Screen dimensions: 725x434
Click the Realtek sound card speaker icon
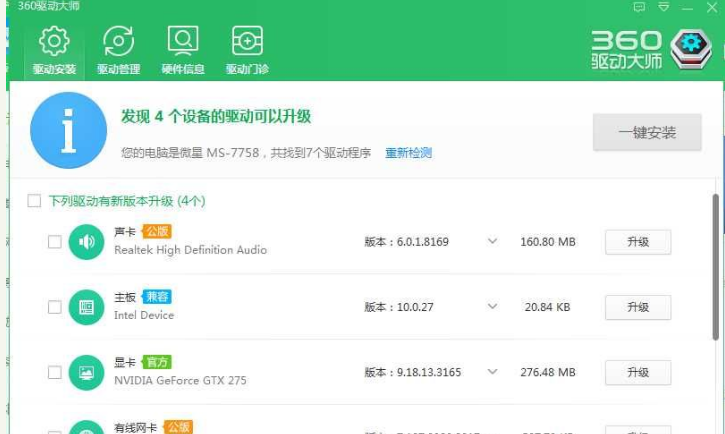86,242
